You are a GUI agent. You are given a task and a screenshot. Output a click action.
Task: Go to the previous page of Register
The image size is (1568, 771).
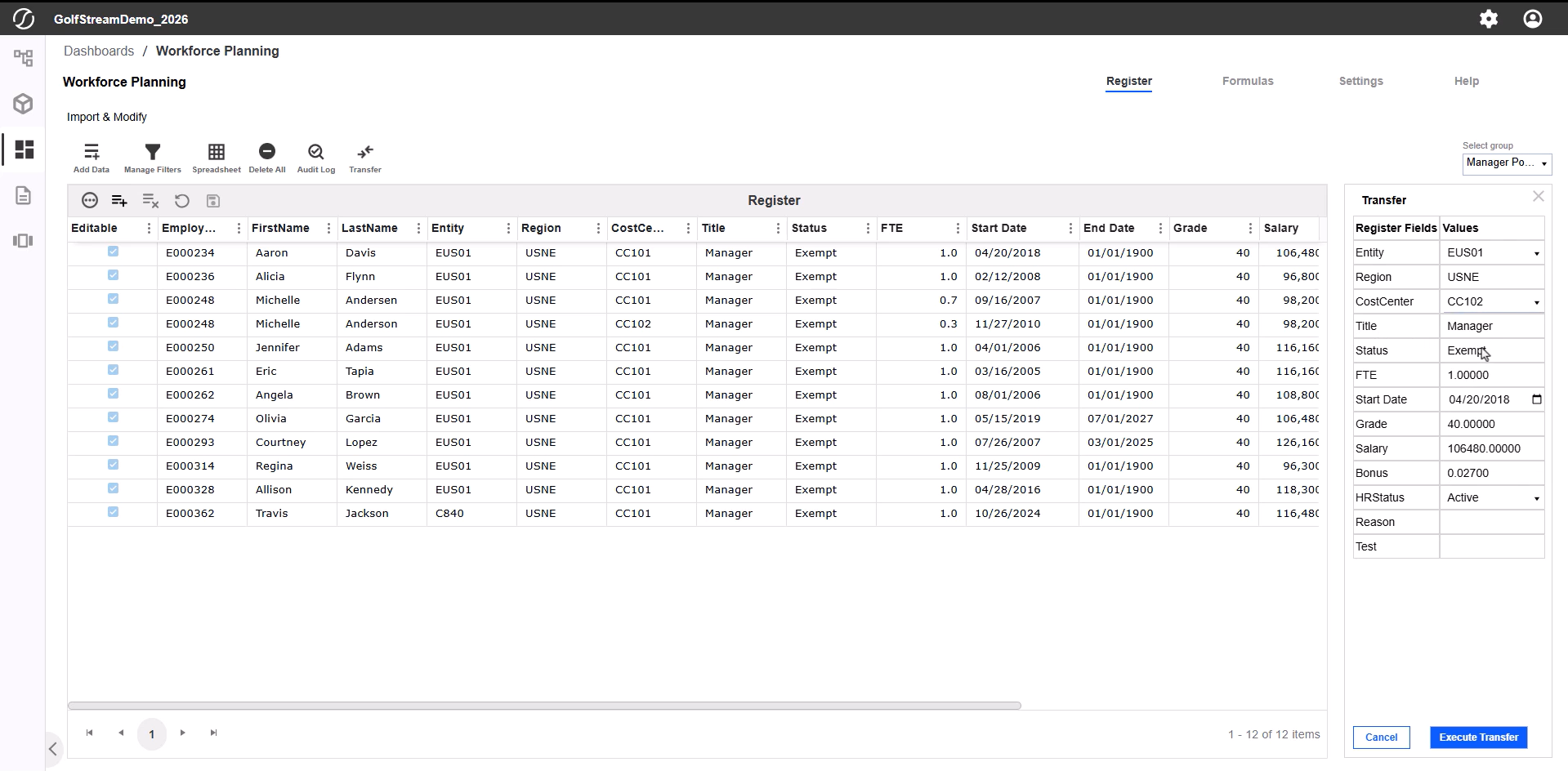(121, 733)
